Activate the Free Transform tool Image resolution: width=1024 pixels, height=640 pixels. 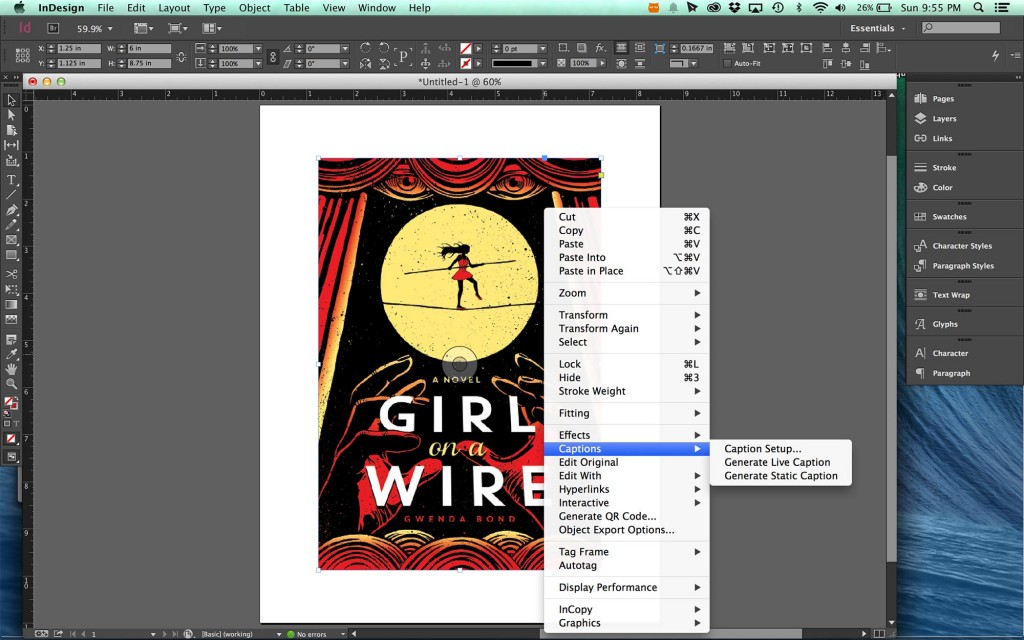tap(11, 289)
